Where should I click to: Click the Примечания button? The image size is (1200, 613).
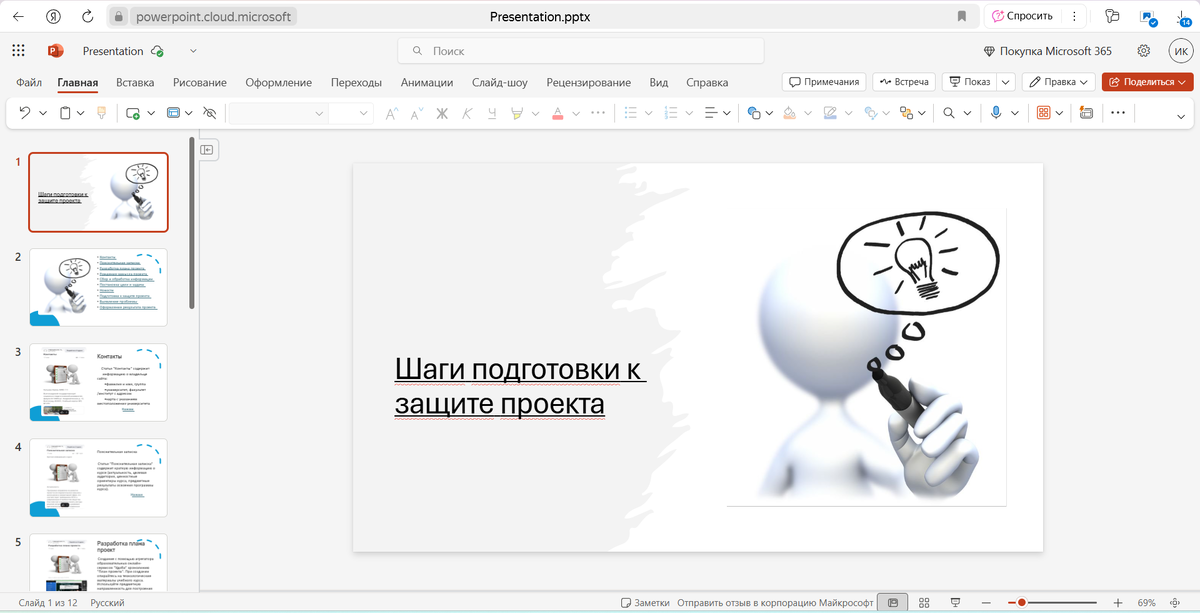(824, 82)
